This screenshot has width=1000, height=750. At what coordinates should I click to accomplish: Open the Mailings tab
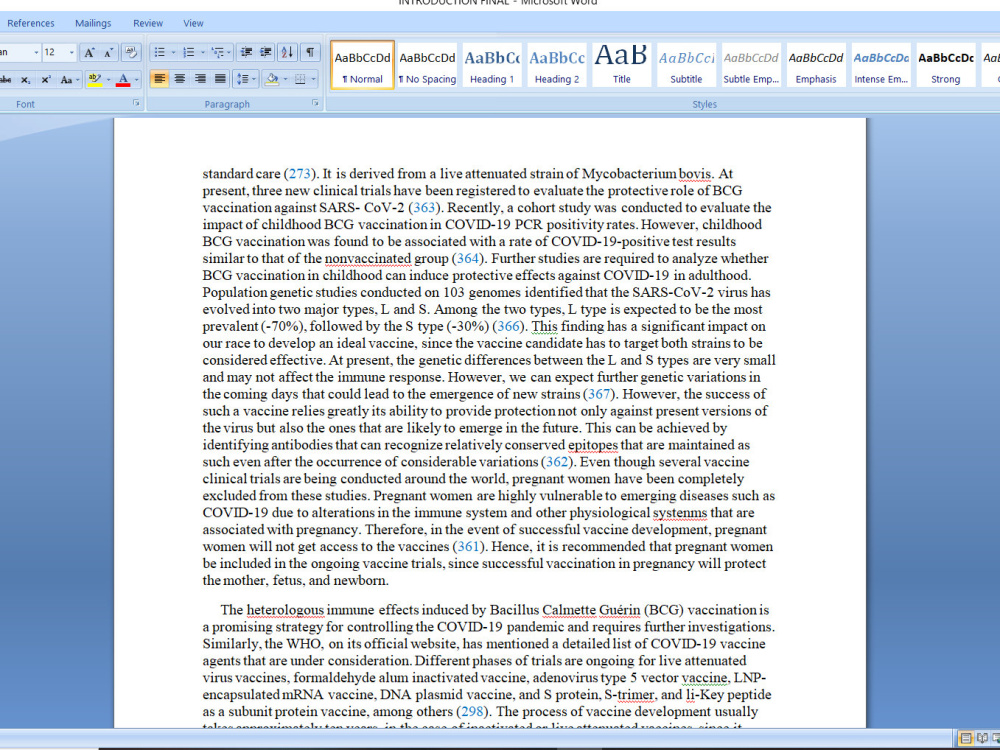click(93, 23)
